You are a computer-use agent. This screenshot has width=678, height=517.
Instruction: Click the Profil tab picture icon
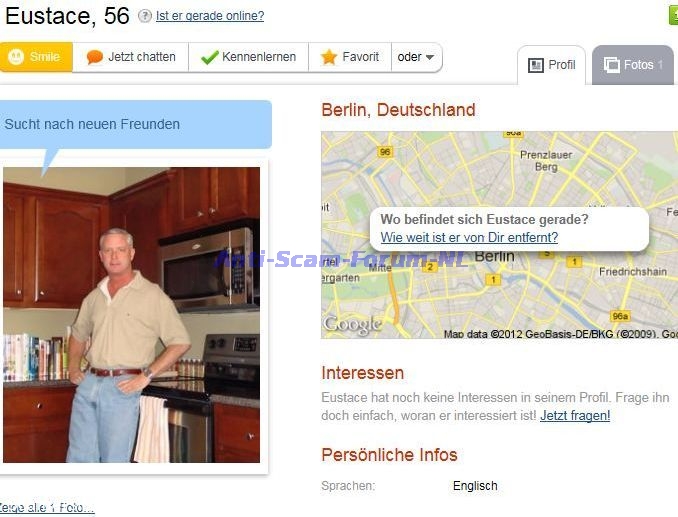click(536, 65)
